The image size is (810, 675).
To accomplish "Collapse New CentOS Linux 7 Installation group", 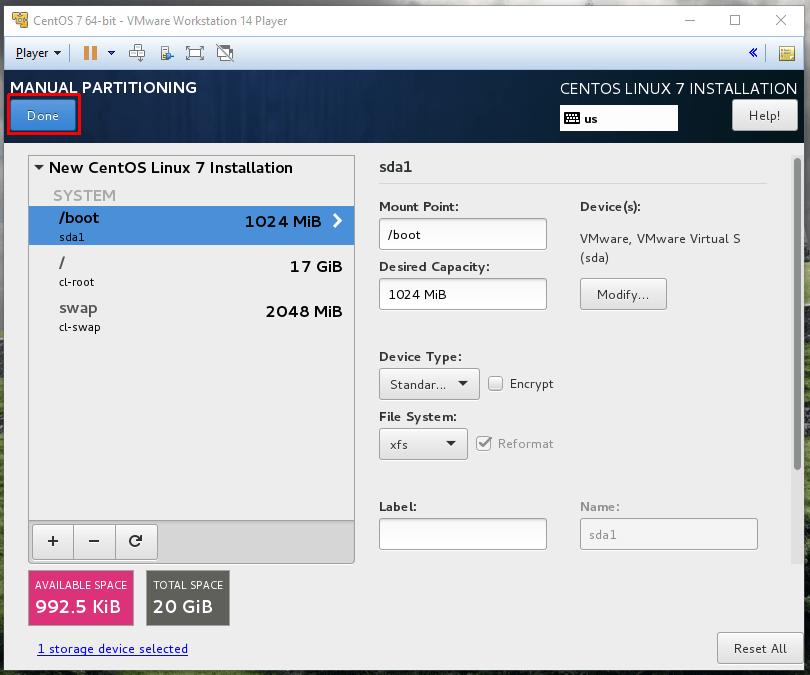I will tap(39, 167).
